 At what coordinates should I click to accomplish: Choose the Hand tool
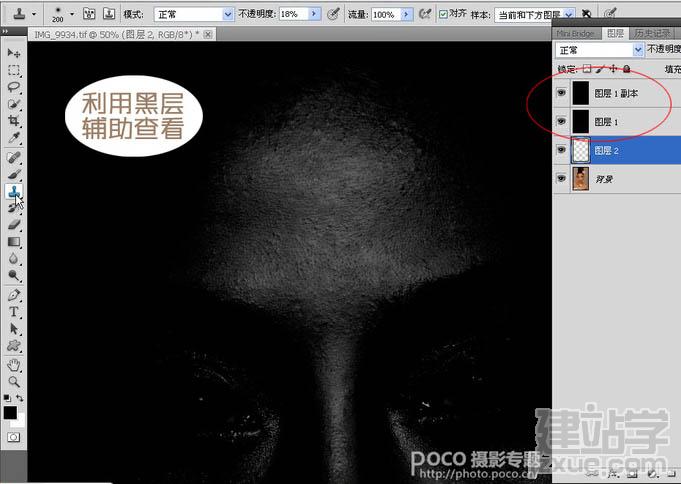(x=13, y=365)
